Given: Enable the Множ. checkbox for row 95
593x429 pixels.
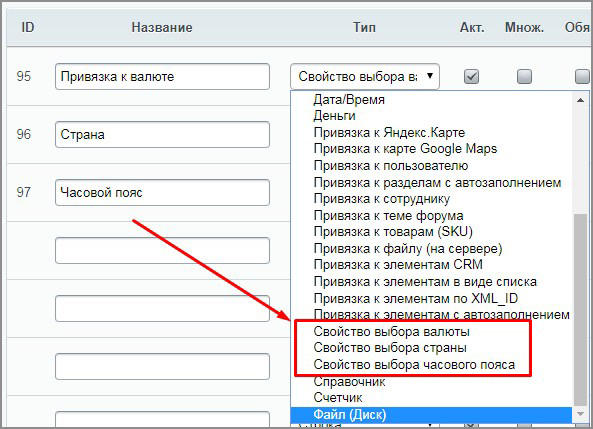Looking at the screenshot, I should [x=524, y=76].
